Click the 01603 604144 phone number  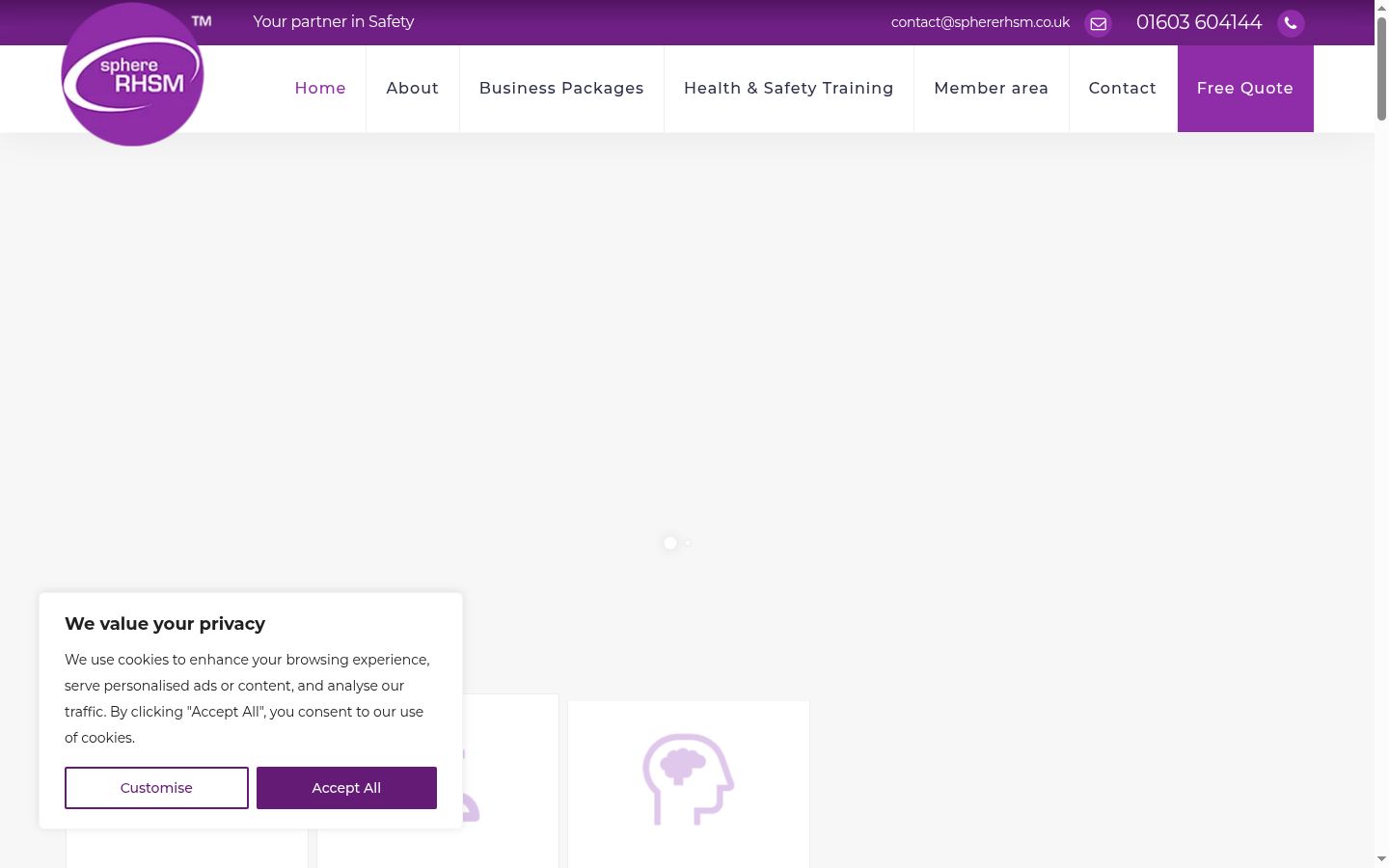tap(1199, 22)
